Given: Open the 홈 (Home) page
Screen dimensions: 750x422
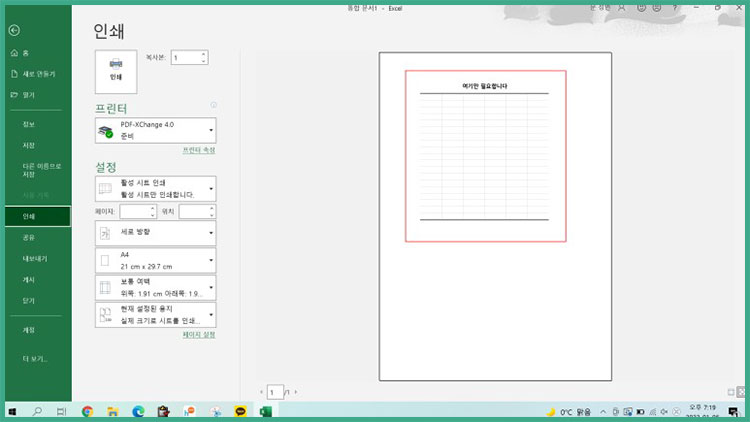Looking at the screenshot, I should 38,53.
